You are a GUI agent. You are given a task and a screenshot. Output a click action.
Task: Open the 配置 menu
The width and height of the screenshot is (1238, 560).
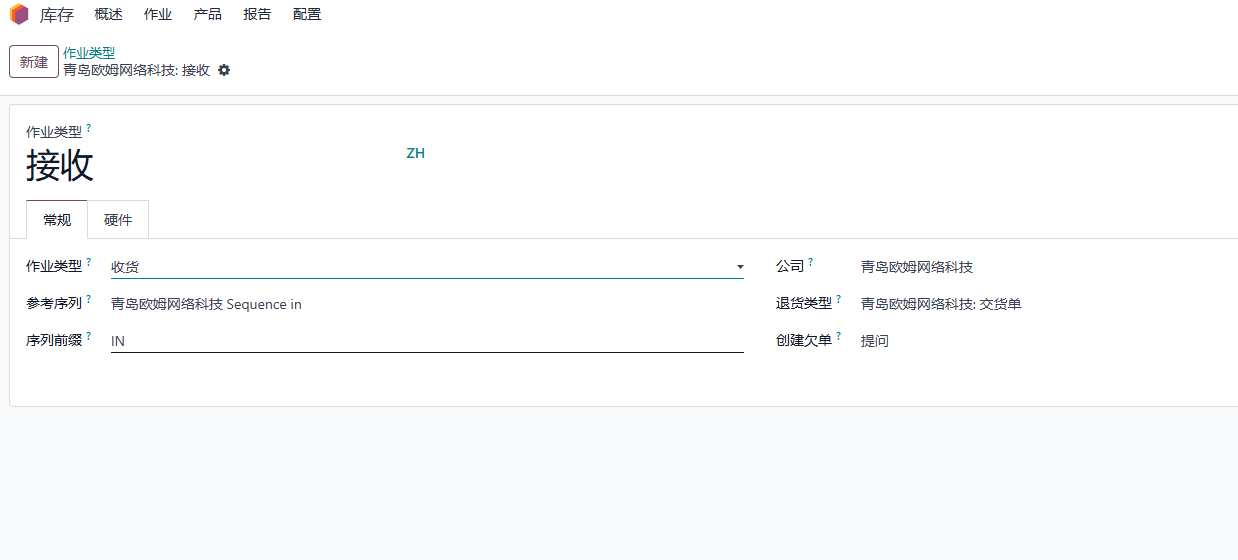(307, 15)
